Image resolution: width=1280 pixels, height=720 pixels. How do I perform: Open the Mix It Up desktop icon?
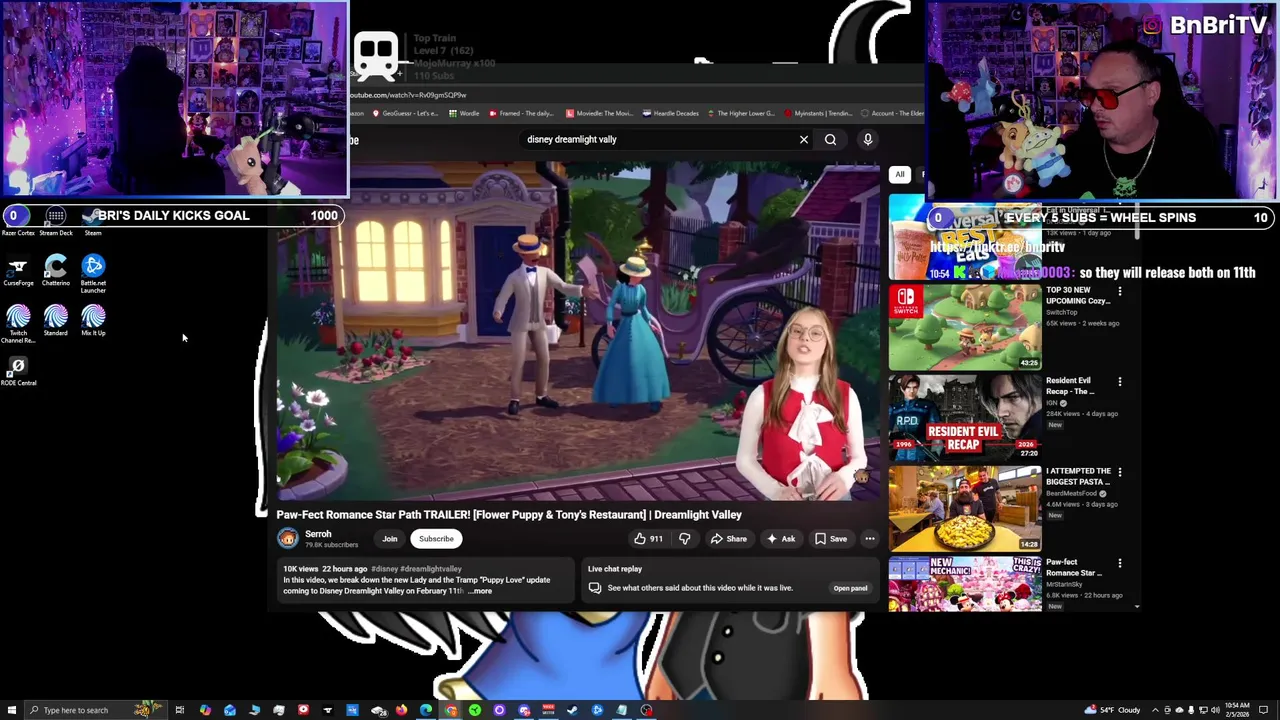coord(93,321)
